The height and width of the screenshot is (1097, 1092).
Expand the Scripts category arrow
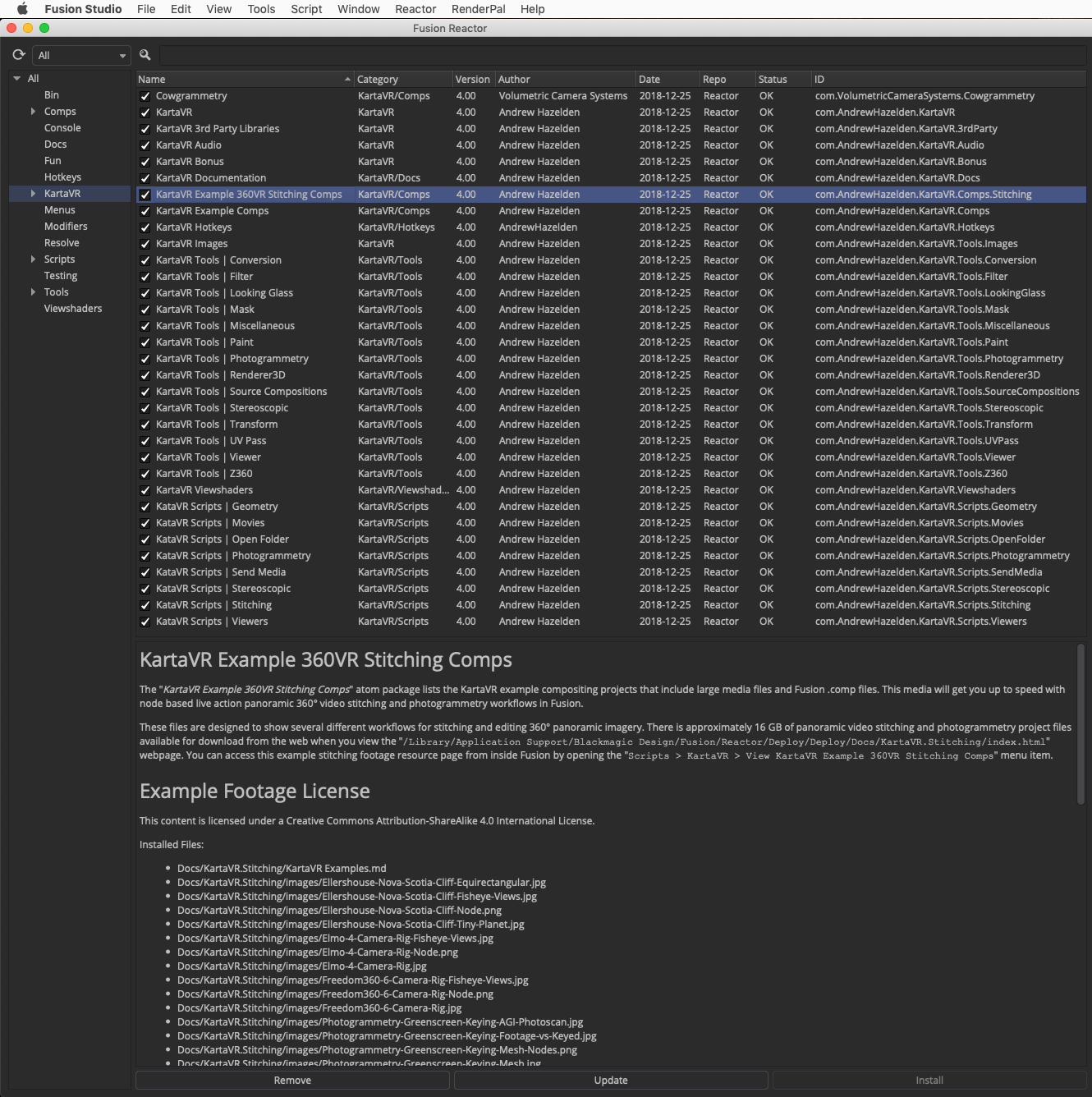[33, 259]
